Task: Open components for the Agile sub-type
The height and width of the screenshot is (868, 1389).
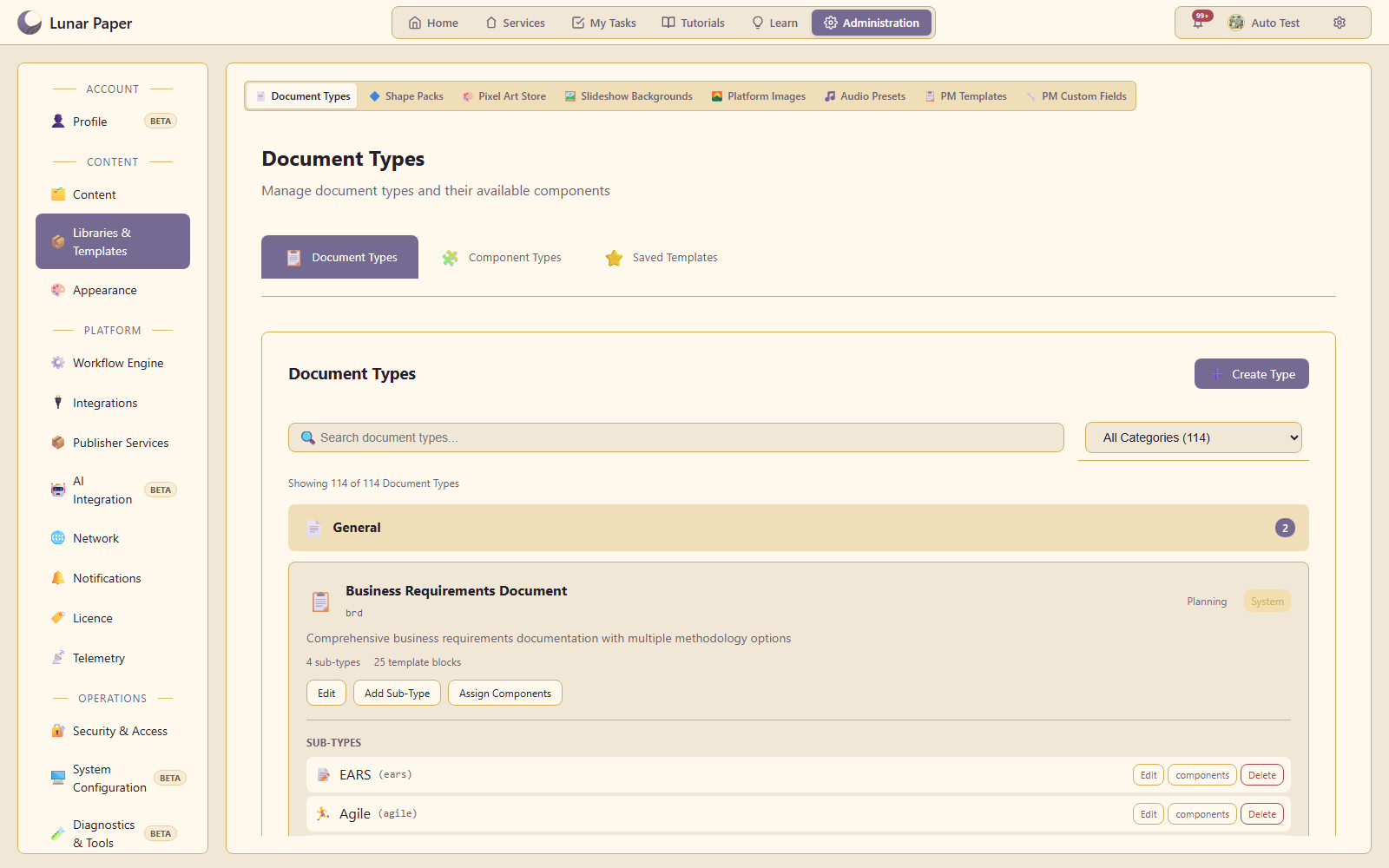Action: click(1201, 814)
